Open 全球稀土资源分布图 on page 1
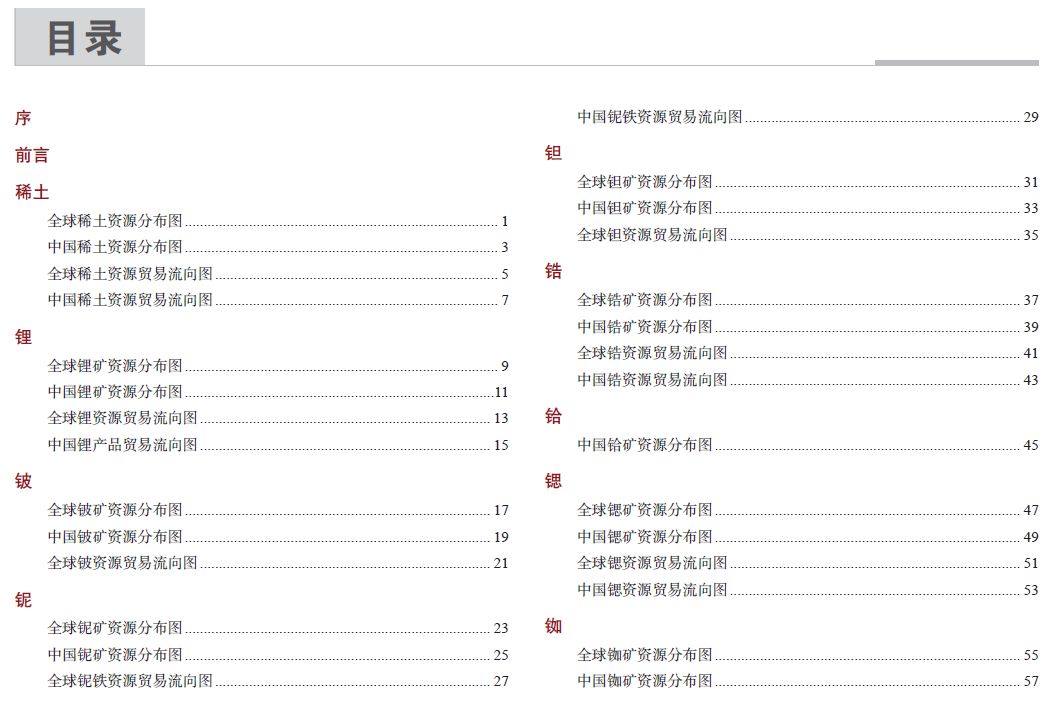The image size is (1060, 707). pos(278,221)
